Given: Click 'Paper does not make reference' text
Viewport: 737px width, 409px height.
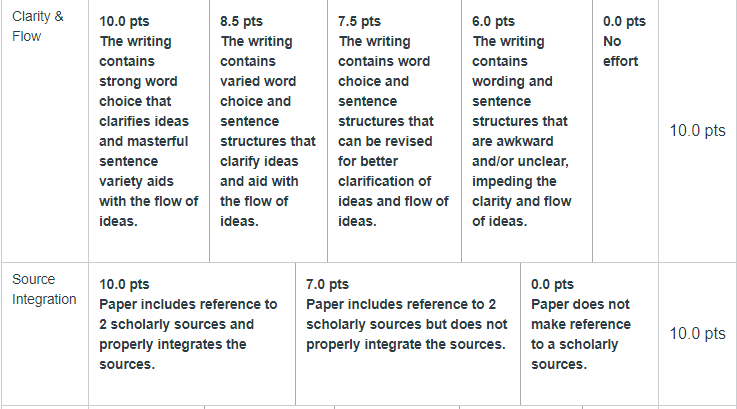Looking at the screenshot, I should pyautogui.click(x=581, y=314).
